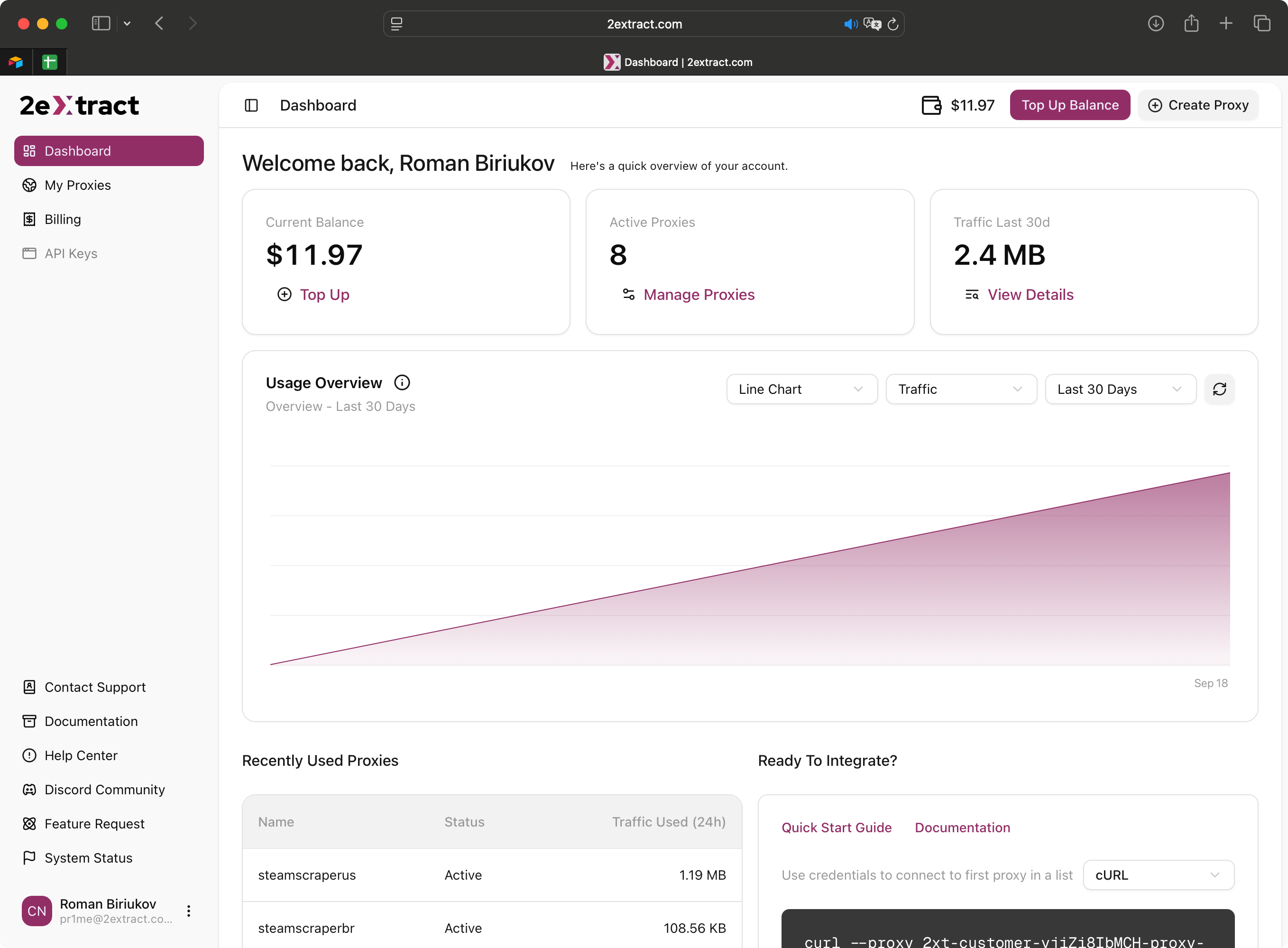Select the cURL language dropdown
The width and height of the screenshot is (1288, 948).
[1158, 874]
